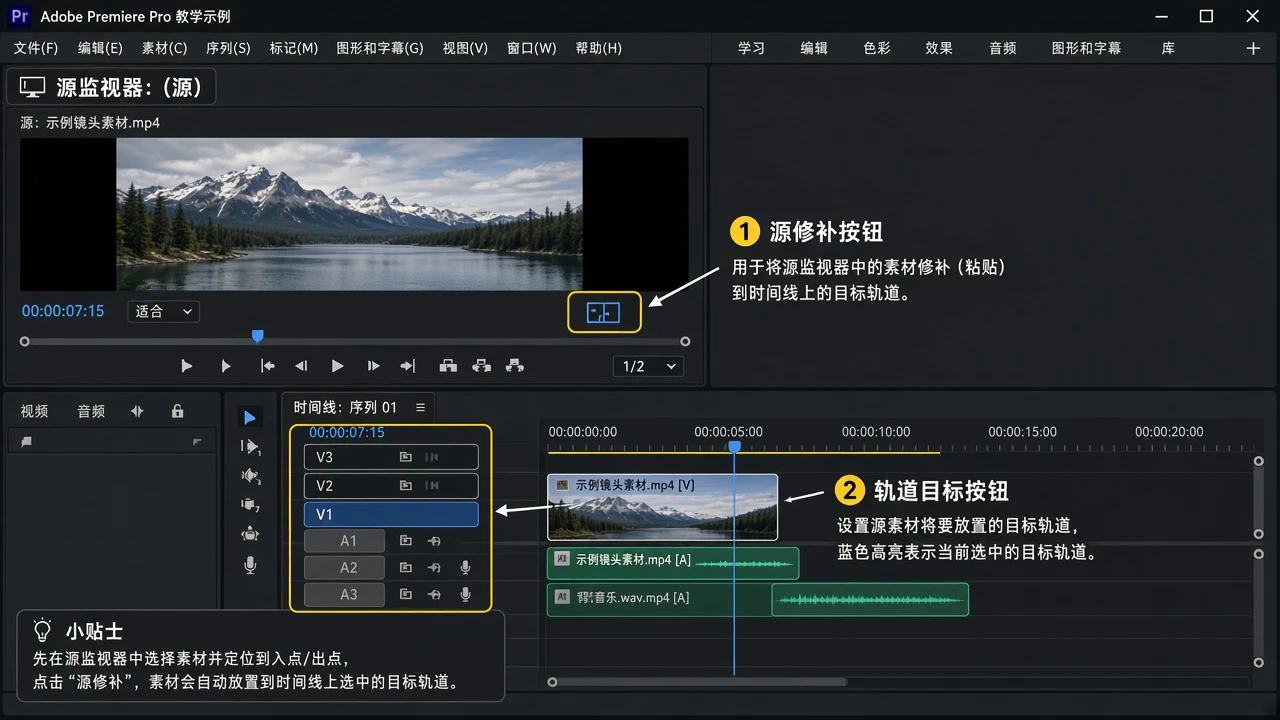1280x720 pixels.
Task: Switch to the 色彩 workspace
Action: (877, 48)
